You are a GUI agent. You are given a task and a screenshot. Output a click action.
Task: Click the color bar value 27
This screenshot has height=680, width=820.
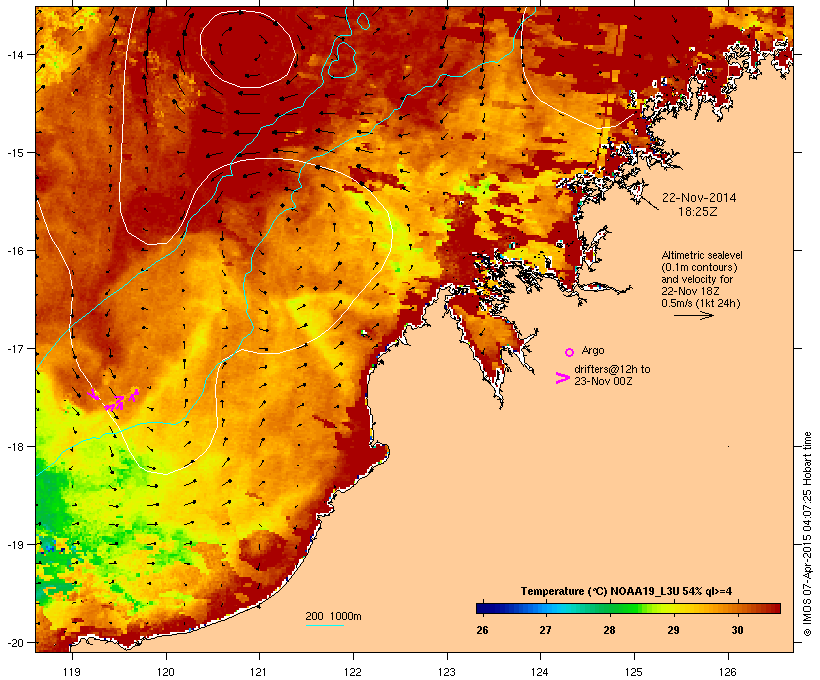tap(545, 630)
